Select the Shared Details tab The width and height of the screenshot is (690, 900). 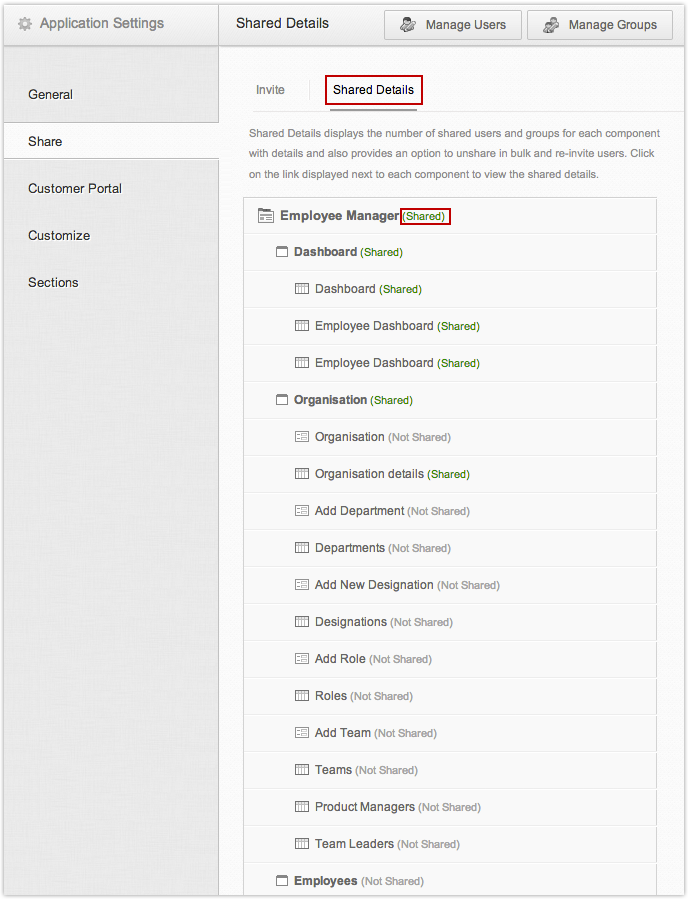tap(373, 90)
